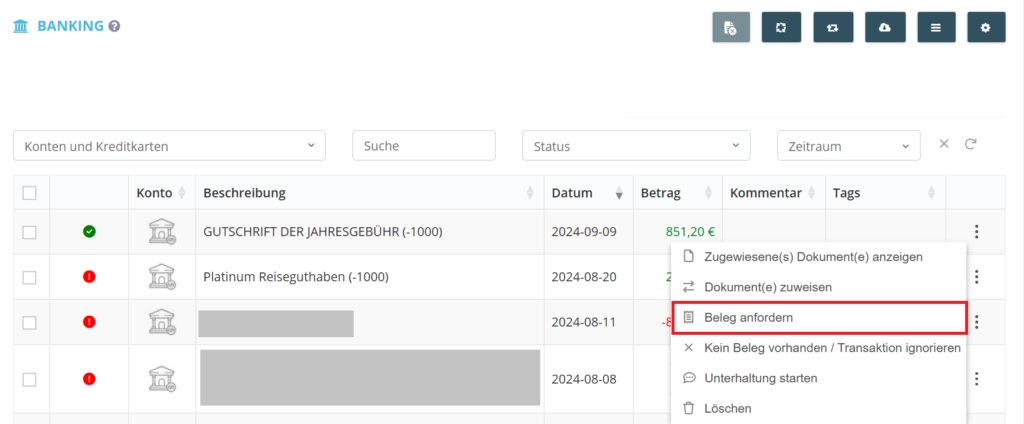1024x424 pixels.
Task: Open the gear settings button
Action: click(x=986, y=27)
